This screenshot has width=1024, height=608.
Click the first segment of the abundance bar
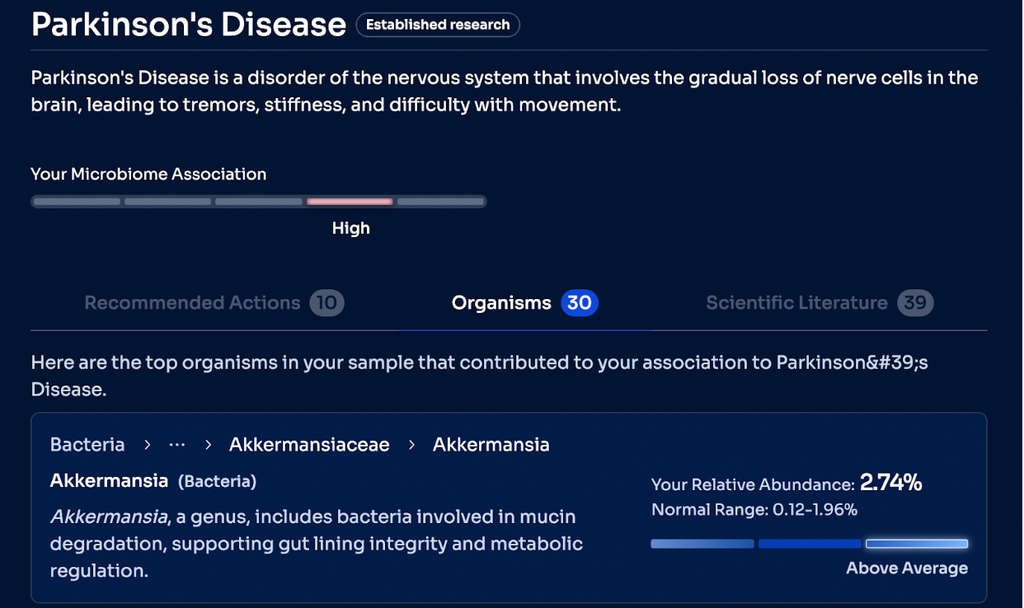pos(702,544)
